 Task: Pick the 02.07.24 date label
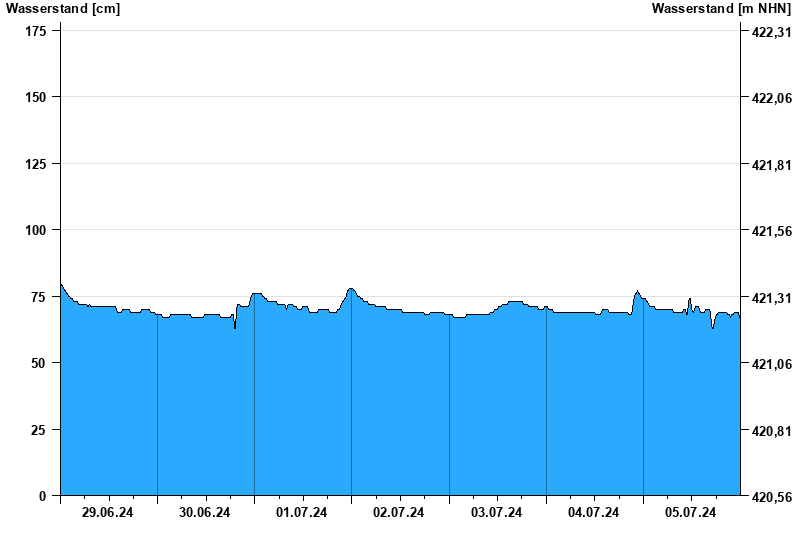[x=398, y=512]
